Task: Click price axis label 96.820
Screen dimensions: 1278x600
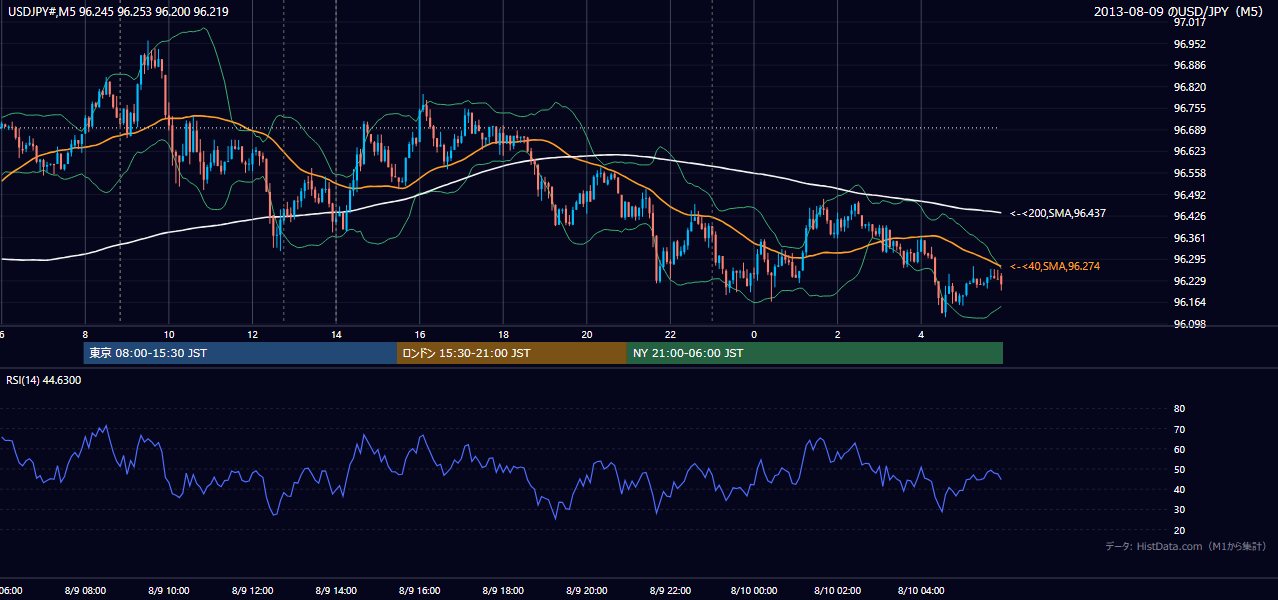Action: [x=1189, y=87]
